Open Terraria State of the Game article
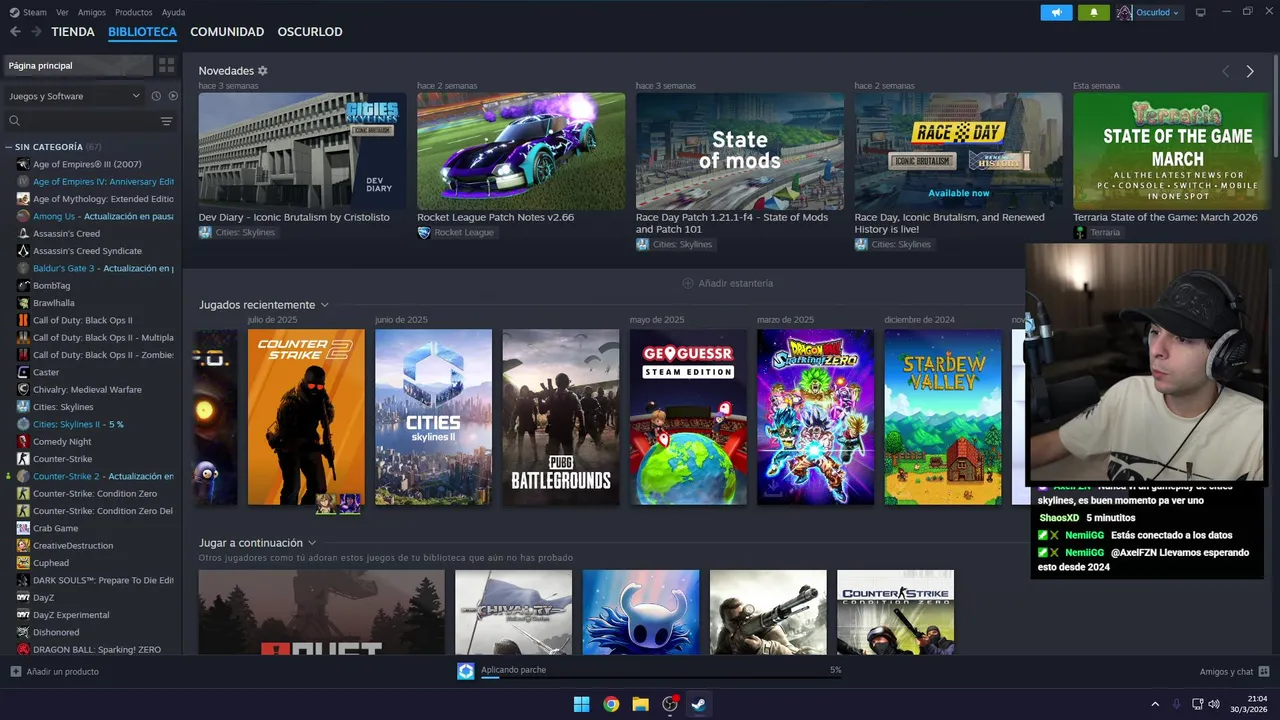 (1165, 217)
